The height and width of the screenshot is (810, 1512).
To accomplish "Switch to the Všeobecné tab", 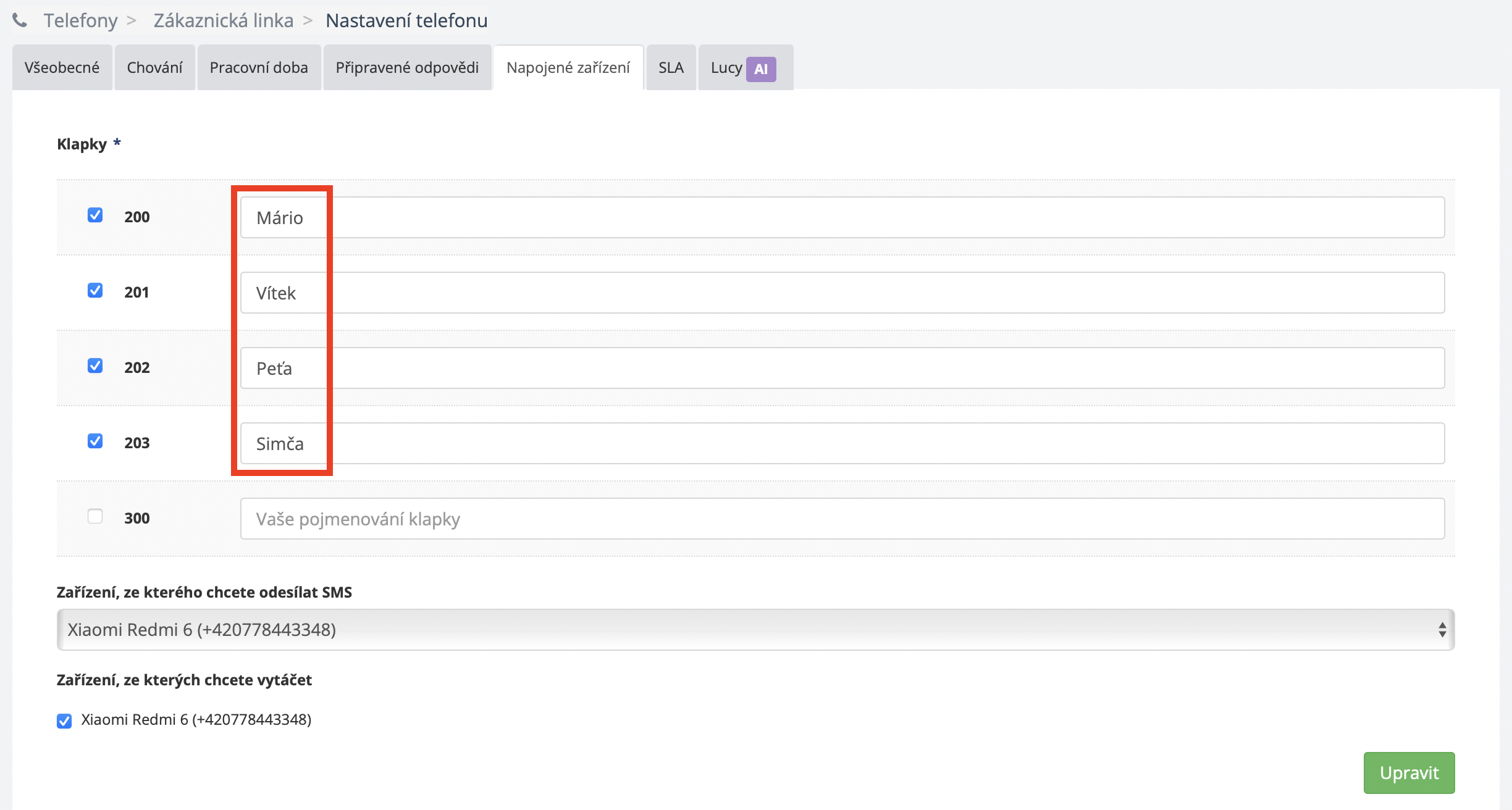I will [x=62, y=67].
